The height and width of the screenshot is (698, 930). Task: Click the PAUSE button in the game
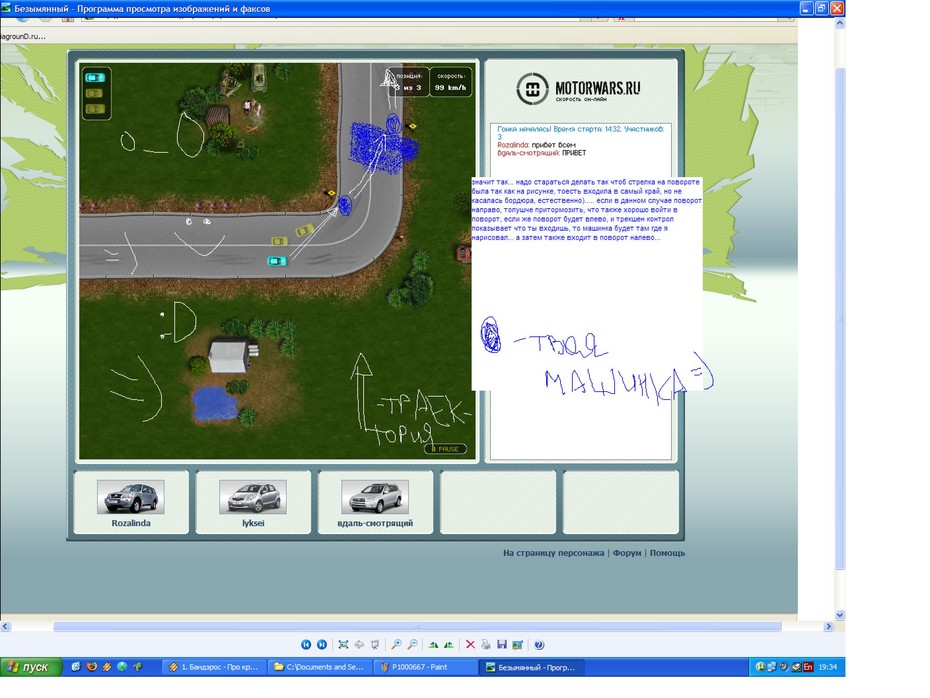(x=446, y=449)
